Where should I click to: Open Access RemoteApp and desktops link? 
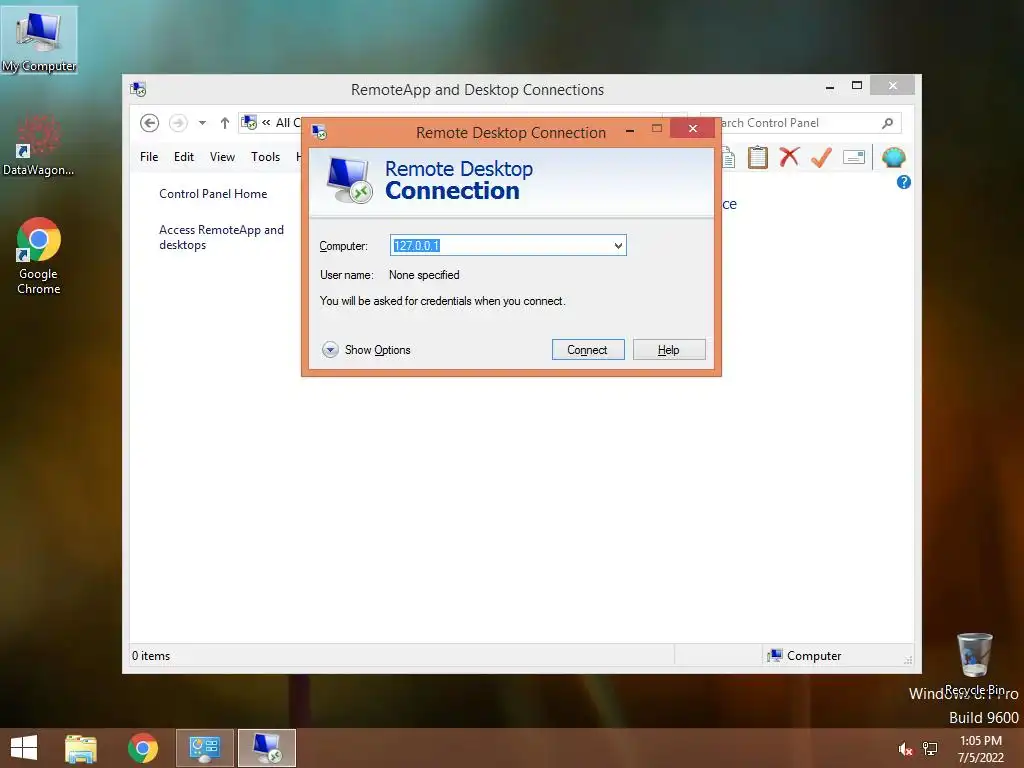click(x=221, y=237)
